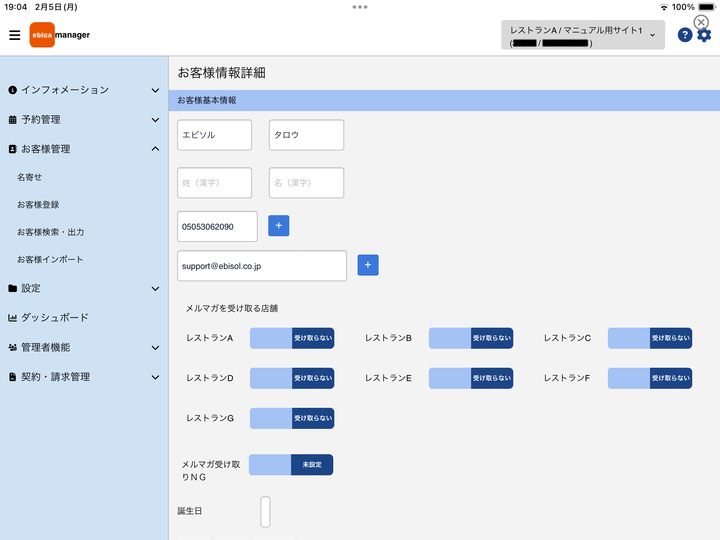Open the レストランA site selector dropdown
The image size is (720, 540).
point(583,35)
